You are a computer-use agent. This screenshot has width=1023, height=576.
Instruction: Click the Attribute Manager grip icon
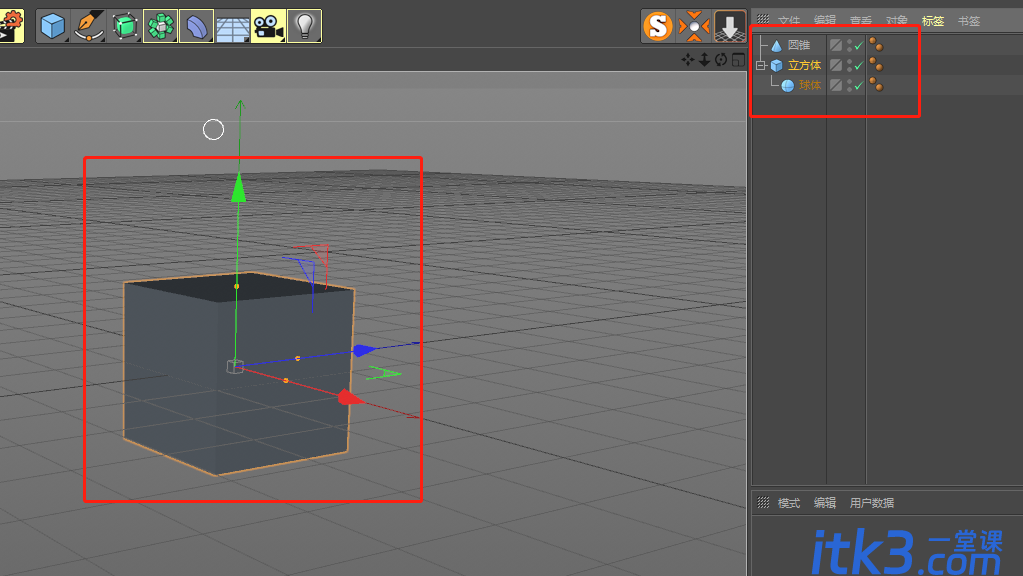763,502
